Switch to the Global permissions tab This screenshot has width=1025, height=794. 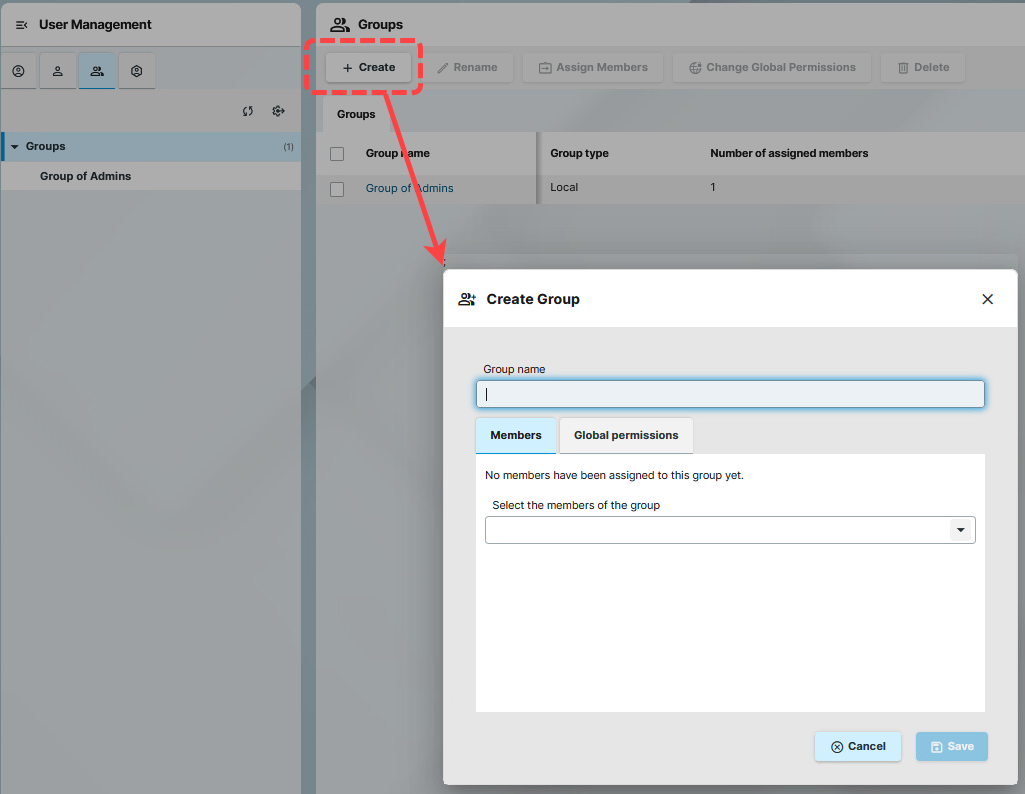tap(626, 435)
